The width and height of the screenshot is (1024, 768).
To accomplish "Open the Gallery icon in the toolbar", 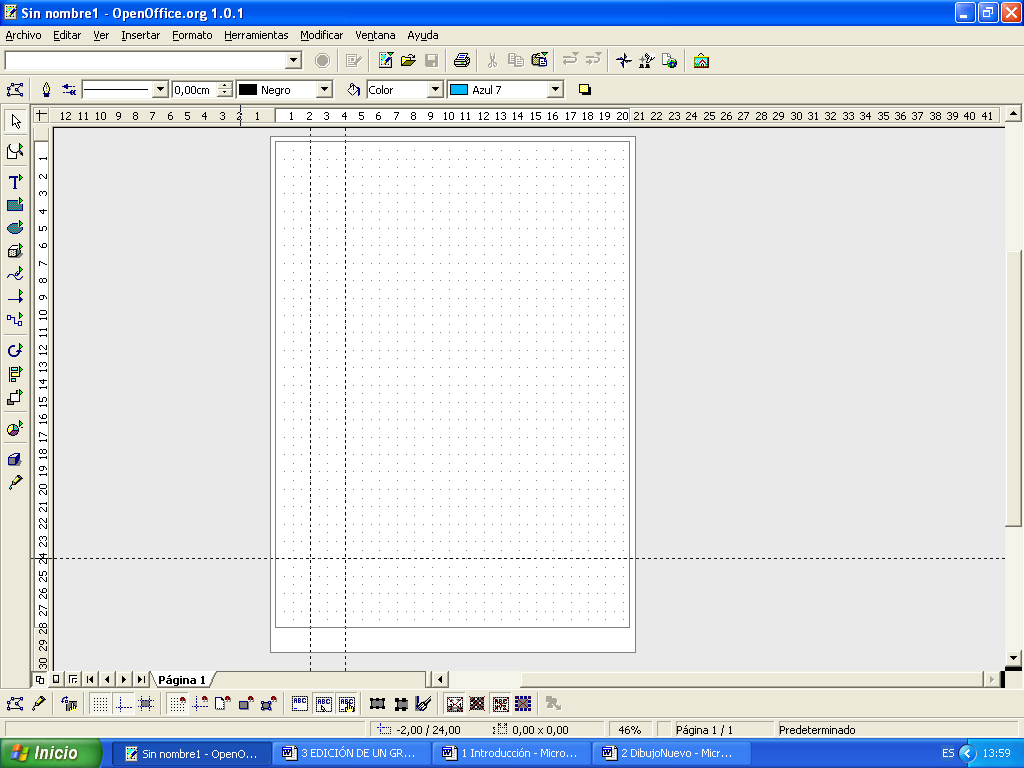I will click(701, 61).
